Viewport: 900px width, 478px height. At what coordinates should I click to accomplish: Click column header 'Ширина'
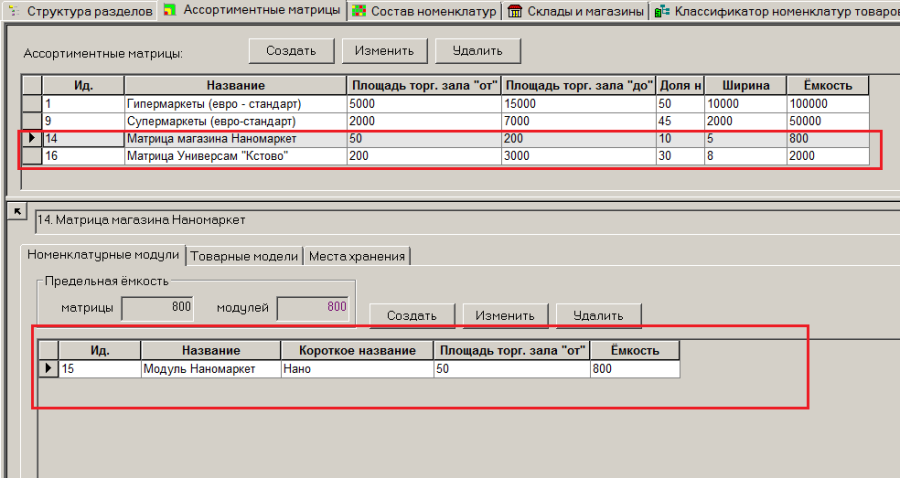[x=746, y=86]
